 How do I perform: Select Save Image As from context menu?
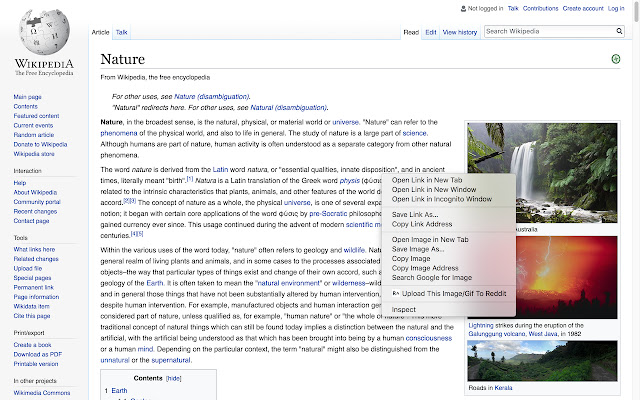click(x=420, y=249)
